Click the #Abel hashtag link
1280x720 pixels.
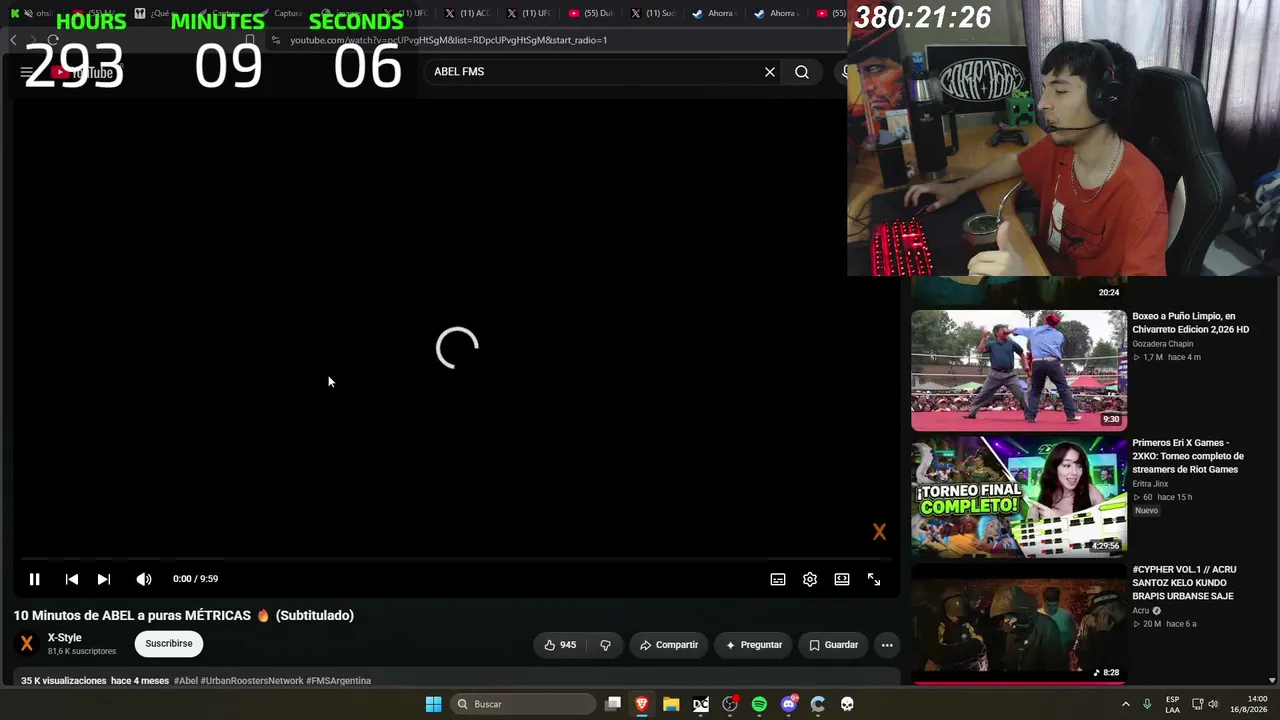(186, 681)
